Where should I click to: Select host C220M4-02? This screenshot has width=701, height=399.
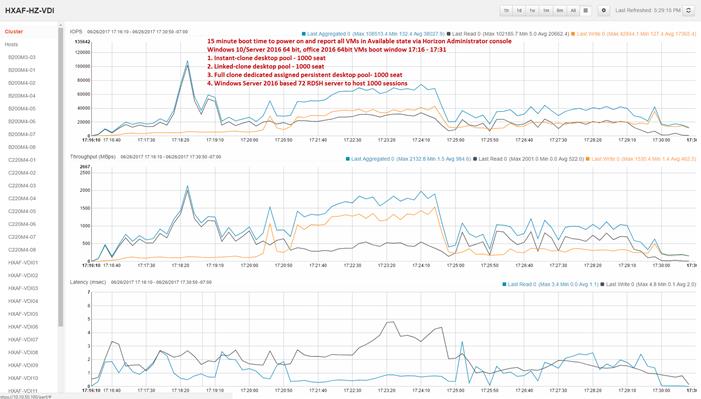(x=22, y=173)
